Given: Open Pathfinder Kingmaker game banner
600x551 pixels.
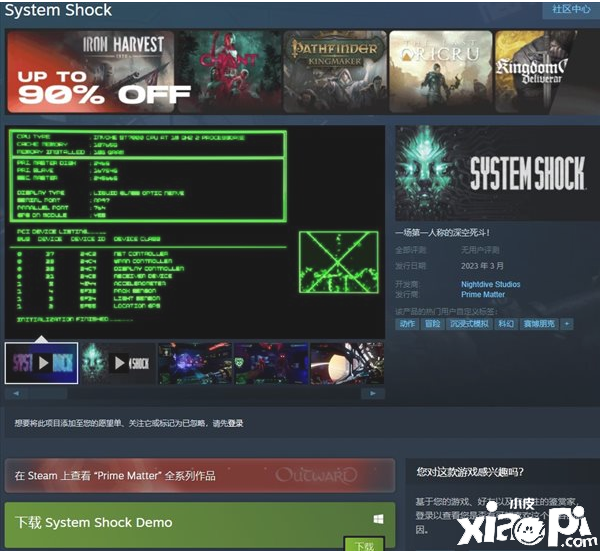Looking at the screenshot, I should (335, 72).
